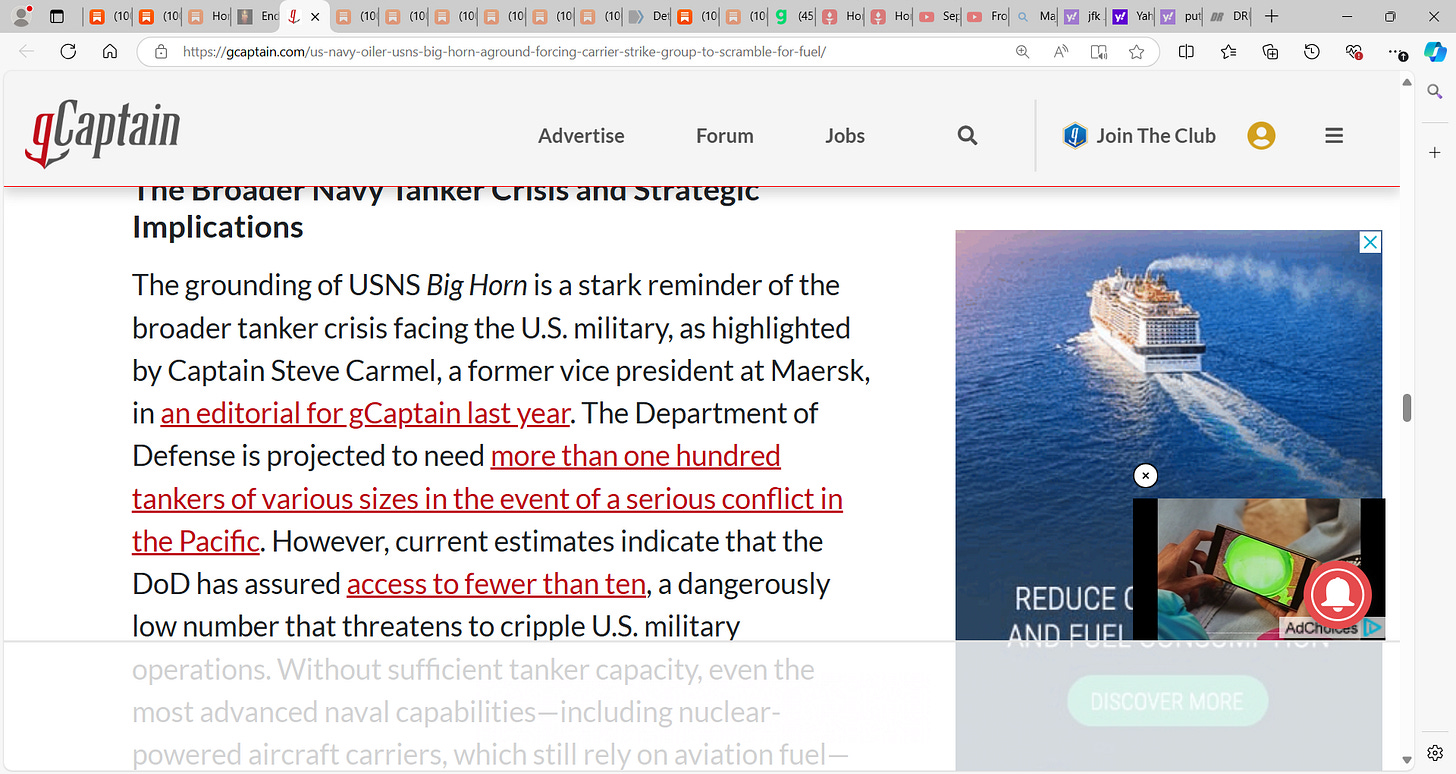This screenshot has width=1456, height=774.
Task: Switch to the Yahoo 'put' tab
Action: tap(1181, 16)
